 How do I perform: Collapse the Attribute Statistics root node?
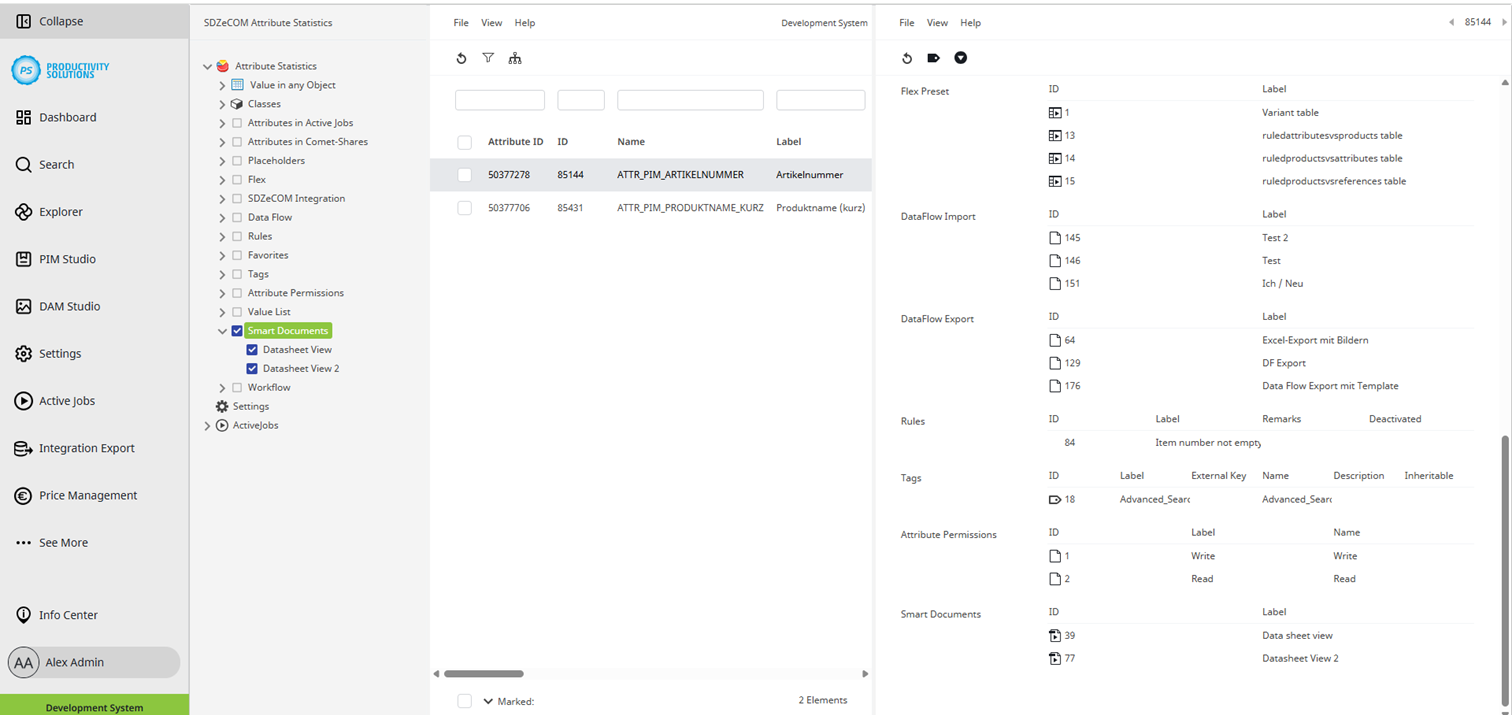click(x=207, y=66)
